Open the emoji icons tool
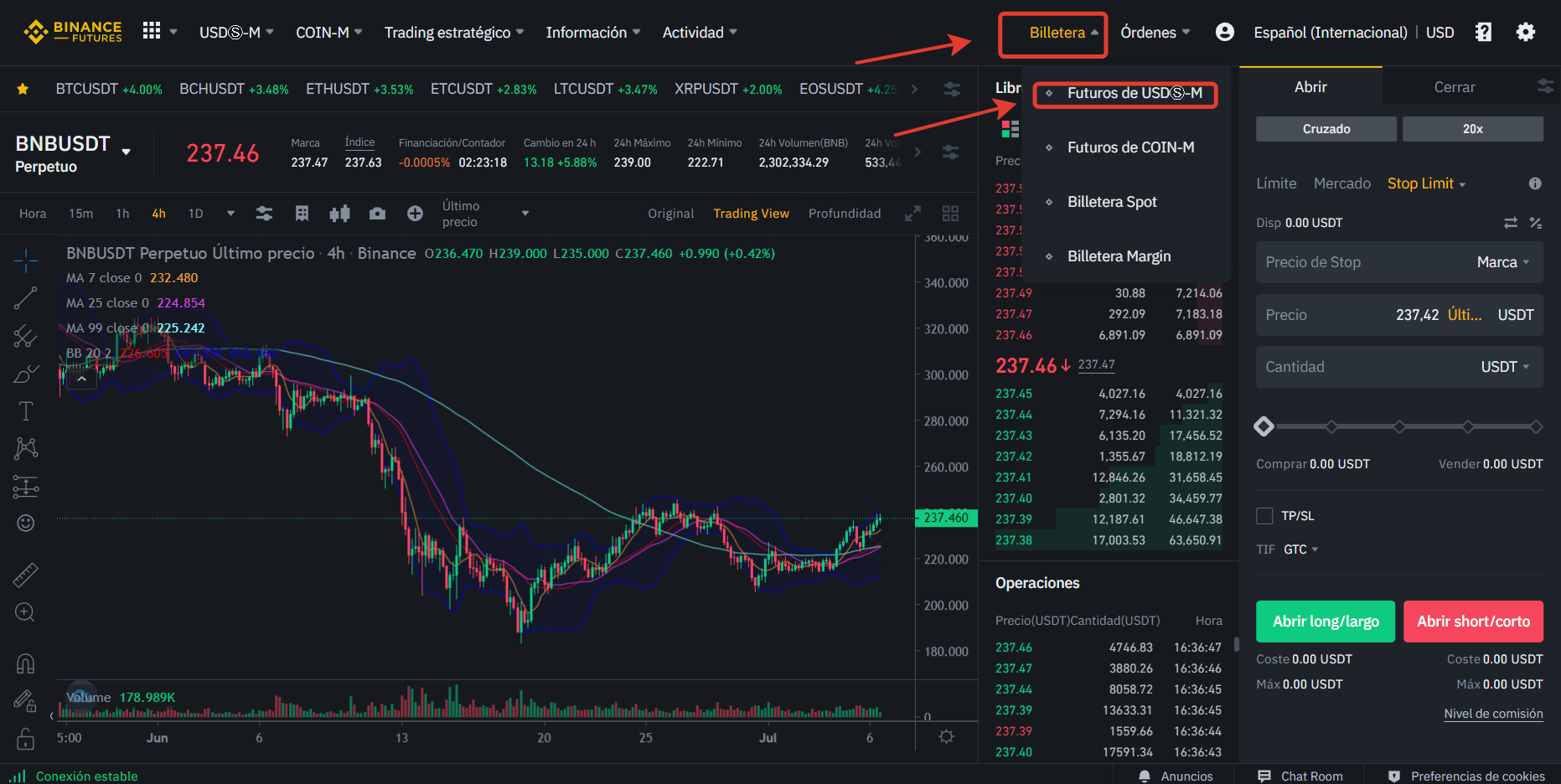The image size is (1561, 784). (x=26, y=524)
